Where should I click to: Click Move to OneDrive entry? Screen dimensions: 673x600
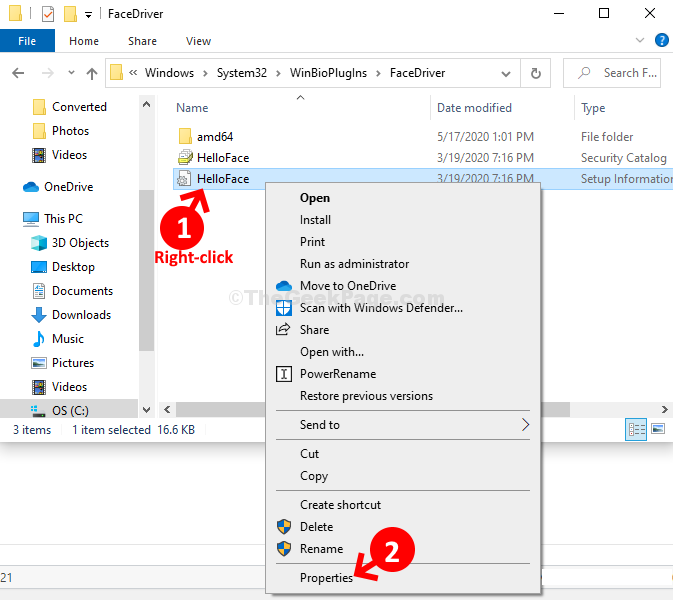(348, 286)
